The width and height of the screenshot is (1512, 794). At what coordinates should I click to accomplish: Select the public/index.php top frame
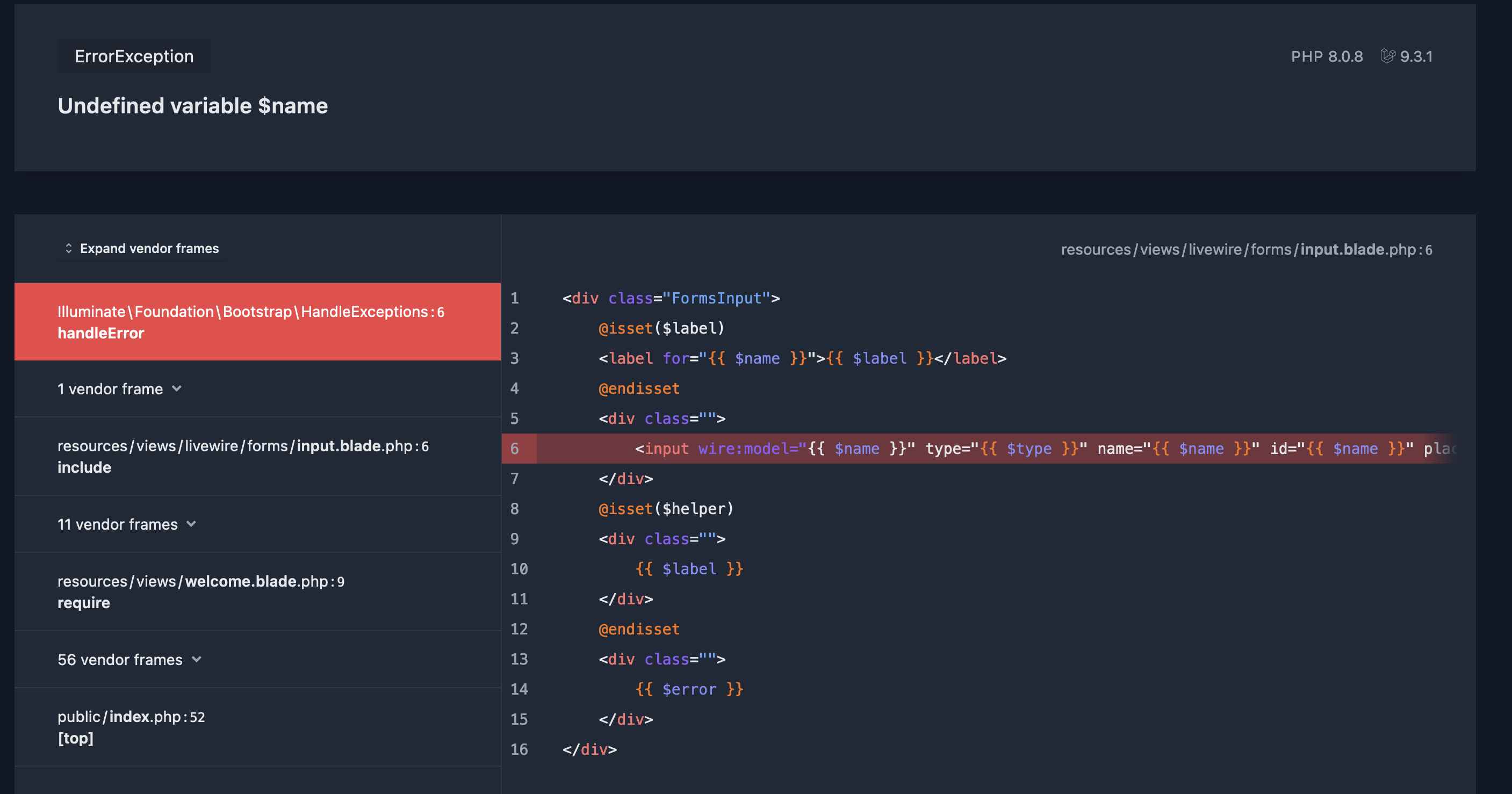coord(258,727)
